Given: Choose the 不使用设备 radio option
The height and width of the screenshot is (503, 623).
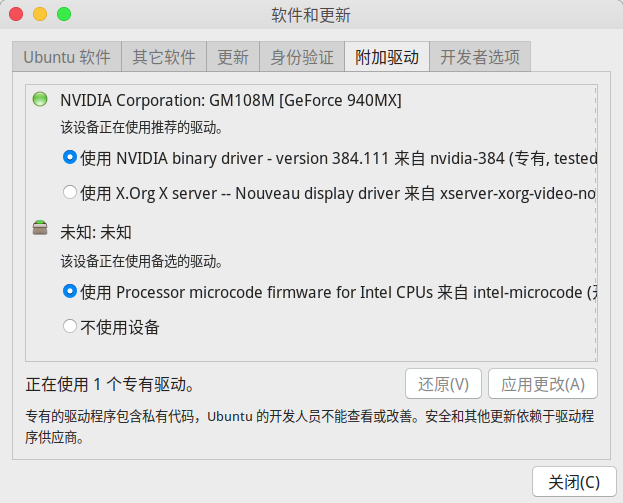Looking at the screenshot, I should (69, 326).
